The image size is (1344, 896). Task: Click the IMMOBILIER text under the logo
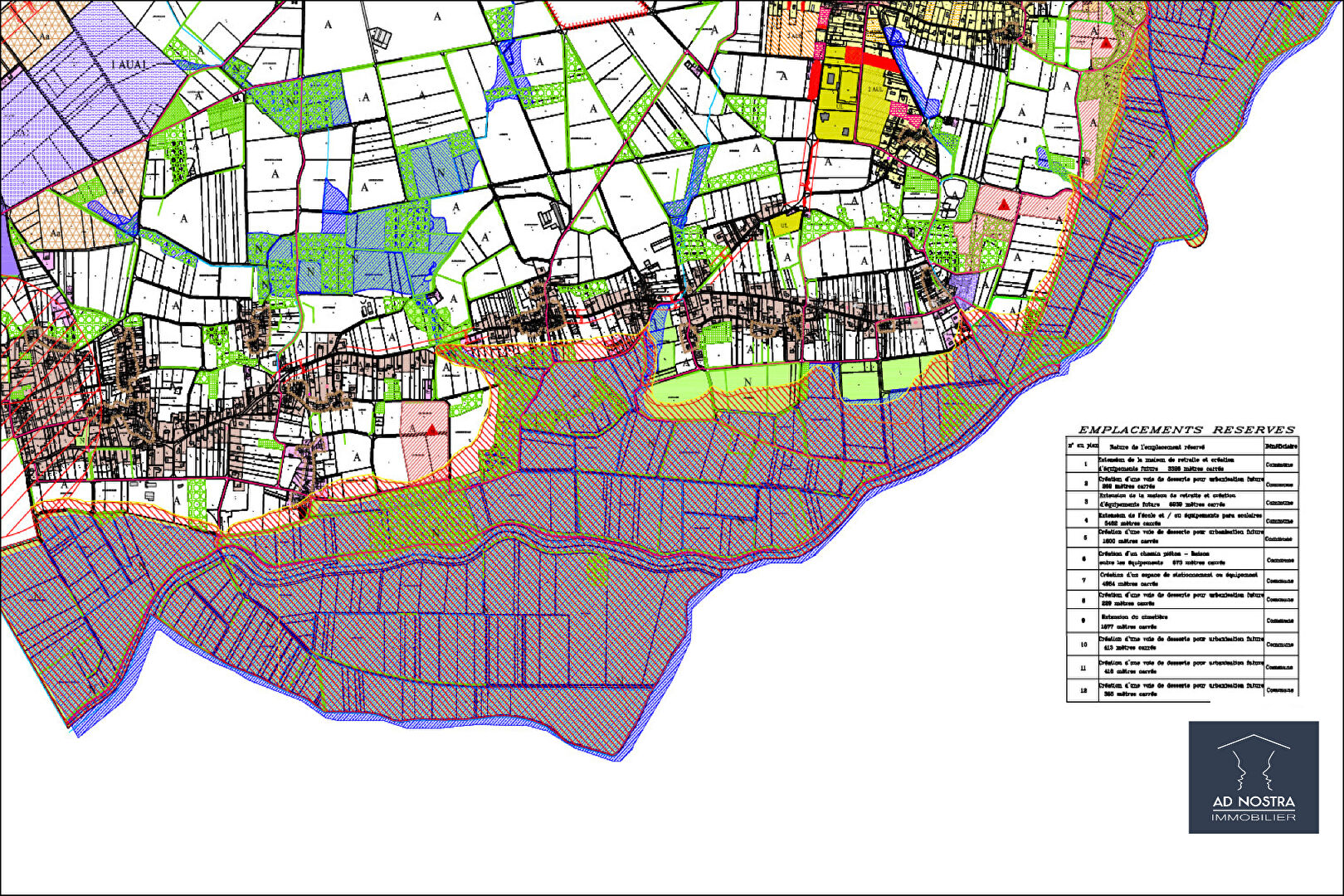pyautogui.click(x=1253, y=817)
